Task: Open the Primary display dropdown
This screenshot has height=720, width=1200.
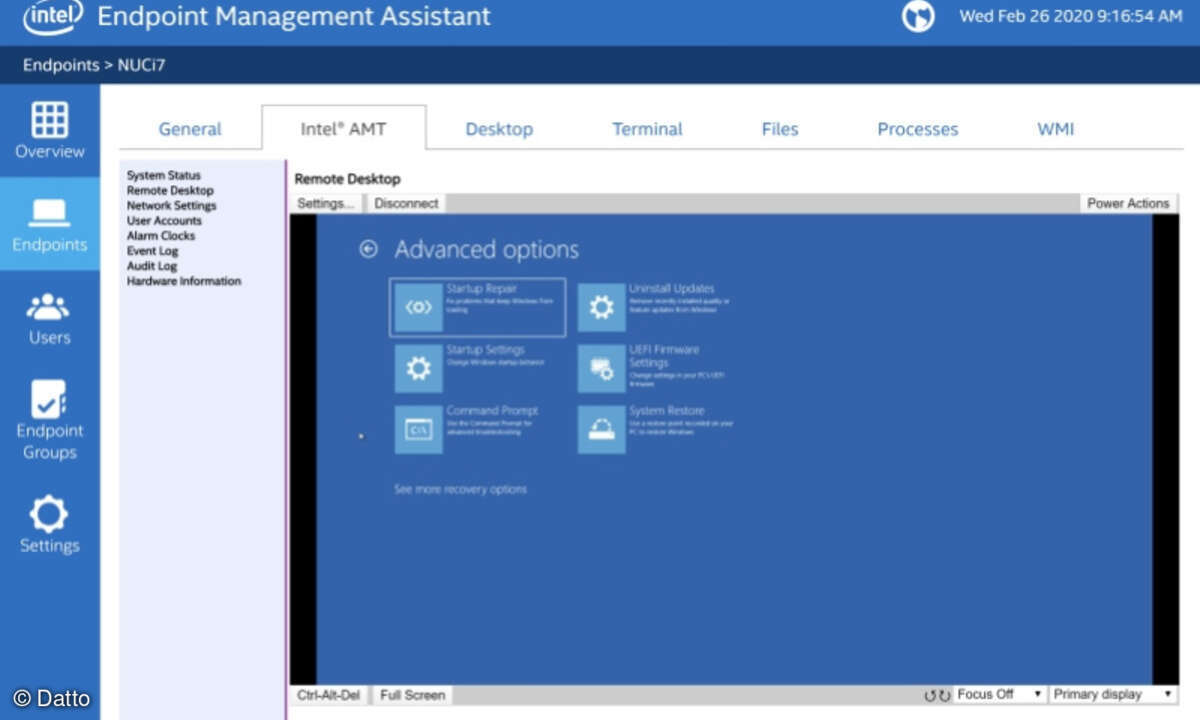Action: coord(1113,694)
